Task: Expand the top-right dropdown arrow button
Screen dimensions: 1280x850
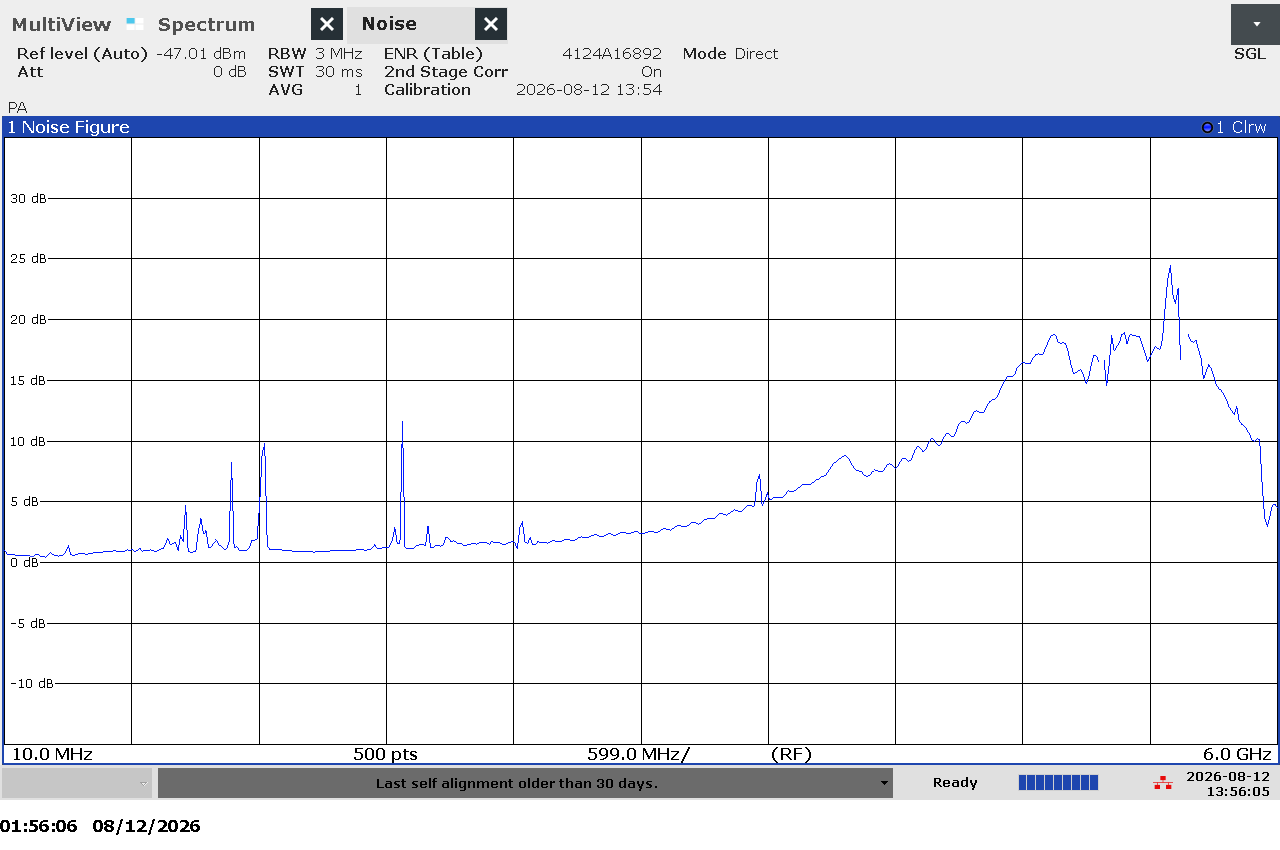Action: click(1255, 23)
